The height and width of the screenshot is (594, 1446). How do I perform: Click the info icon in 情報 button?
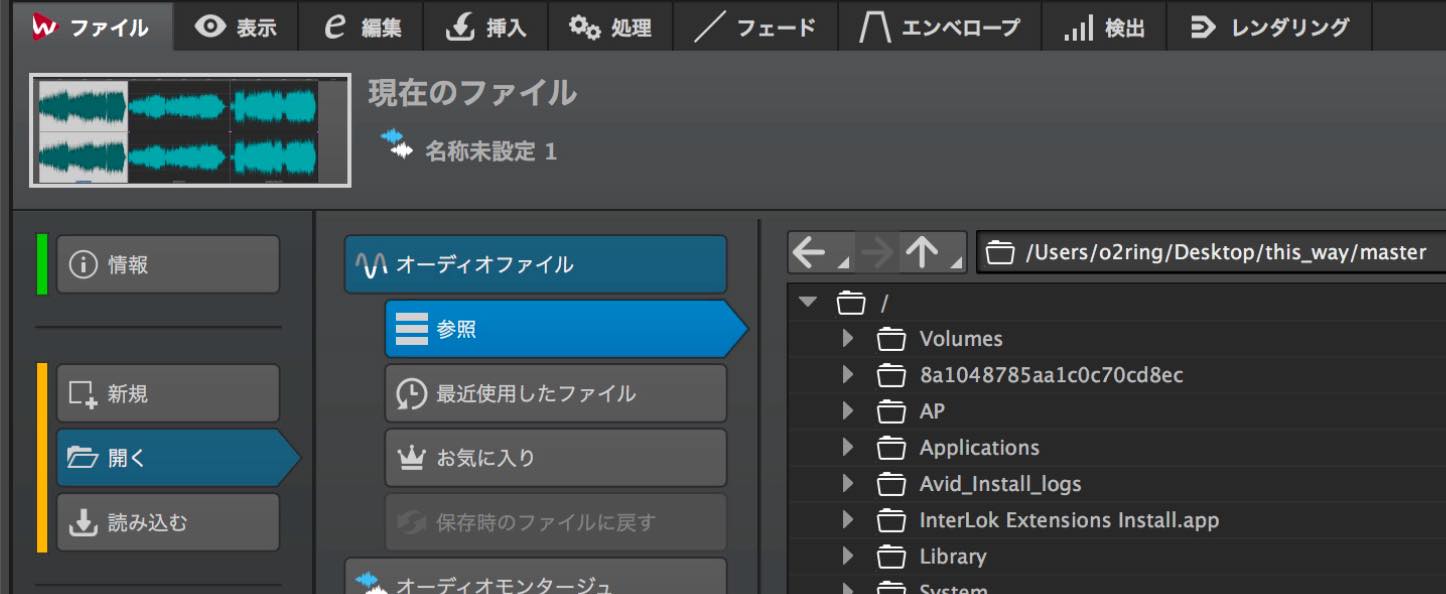pos(82,264)
